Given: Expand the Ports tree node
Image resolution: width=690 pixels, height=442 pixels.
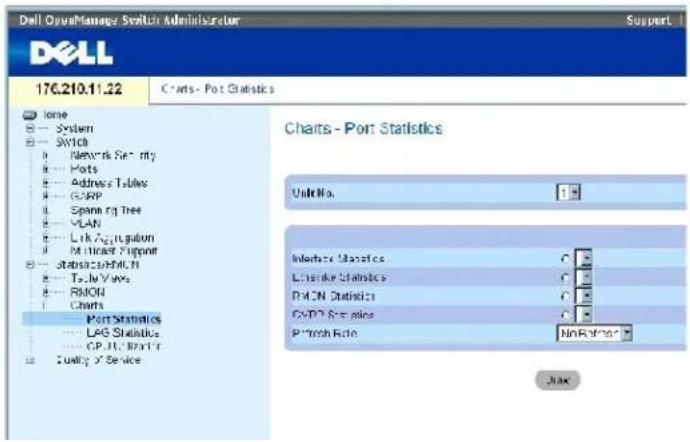Looking at the screenshot, I should (x=45, y=169).
